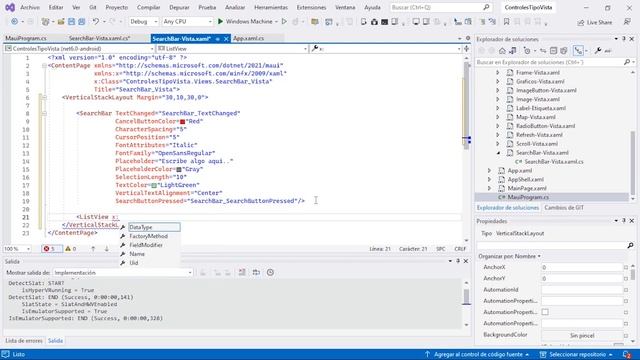This screenshot has width=640, height=360.
Task: Click the Home icon in Solution Explorer toolbar
Action: pos(502,51)
